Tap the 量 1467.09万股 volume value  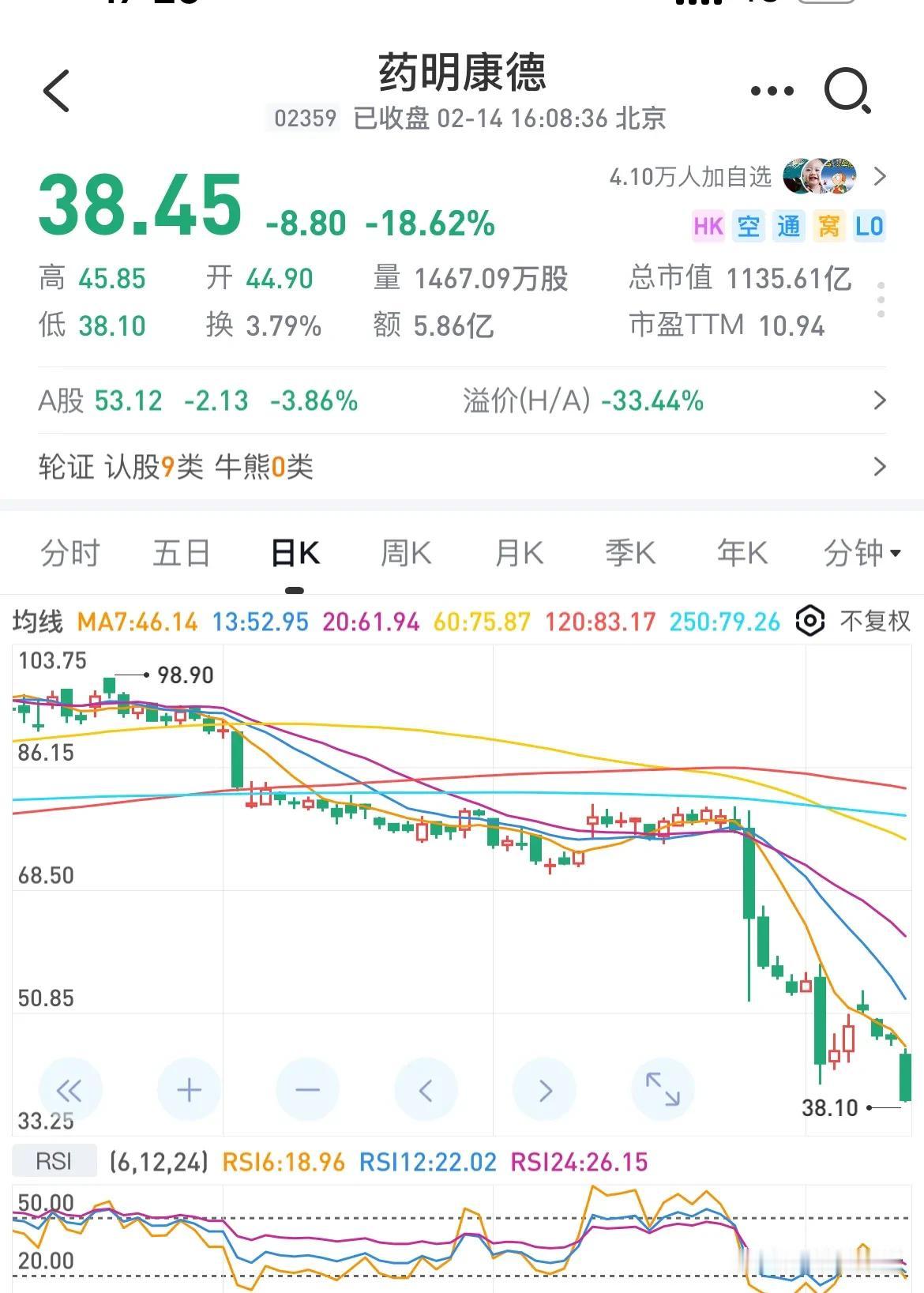pyautogui.click(x=471, y=278)
